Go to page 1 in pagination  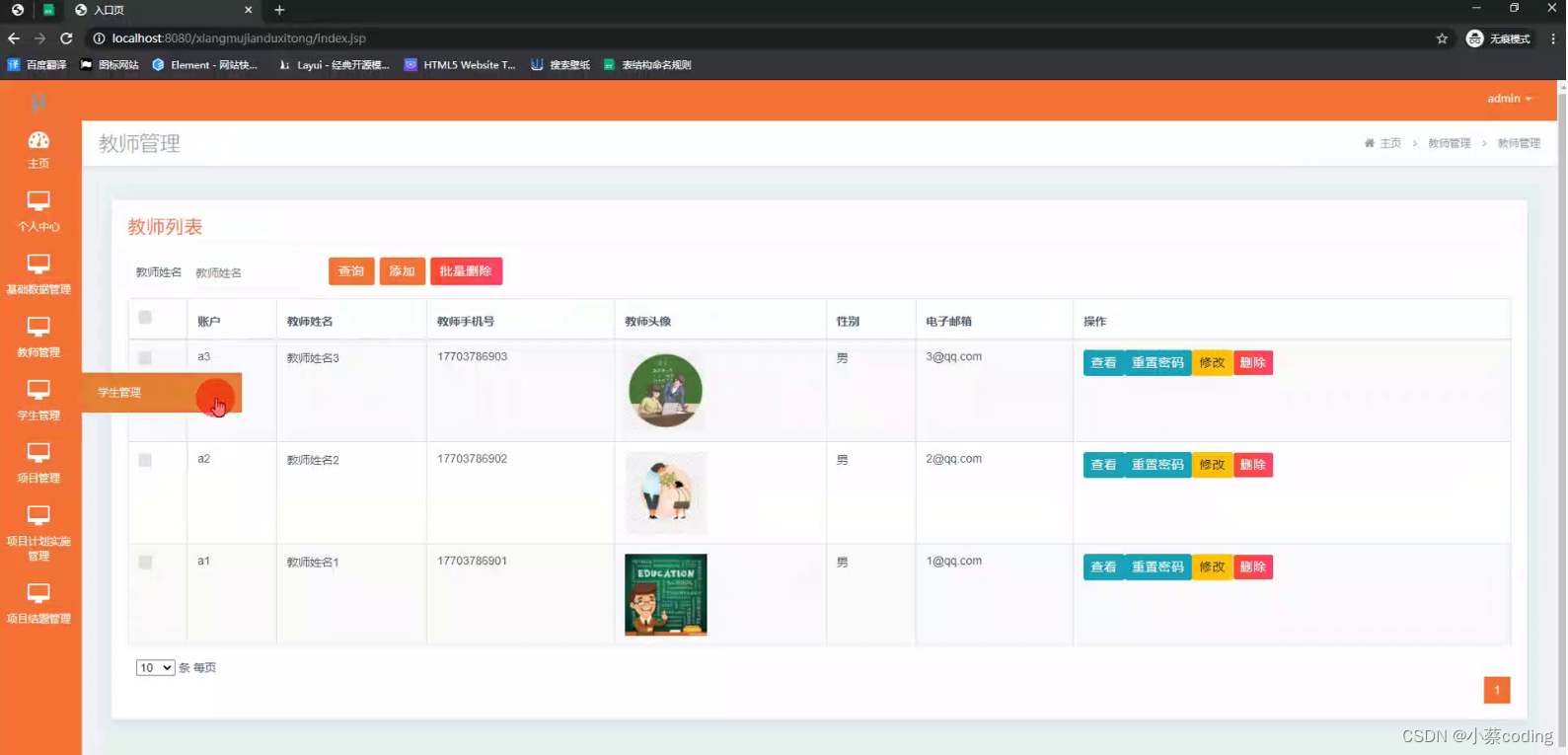tap(1497, 690)
